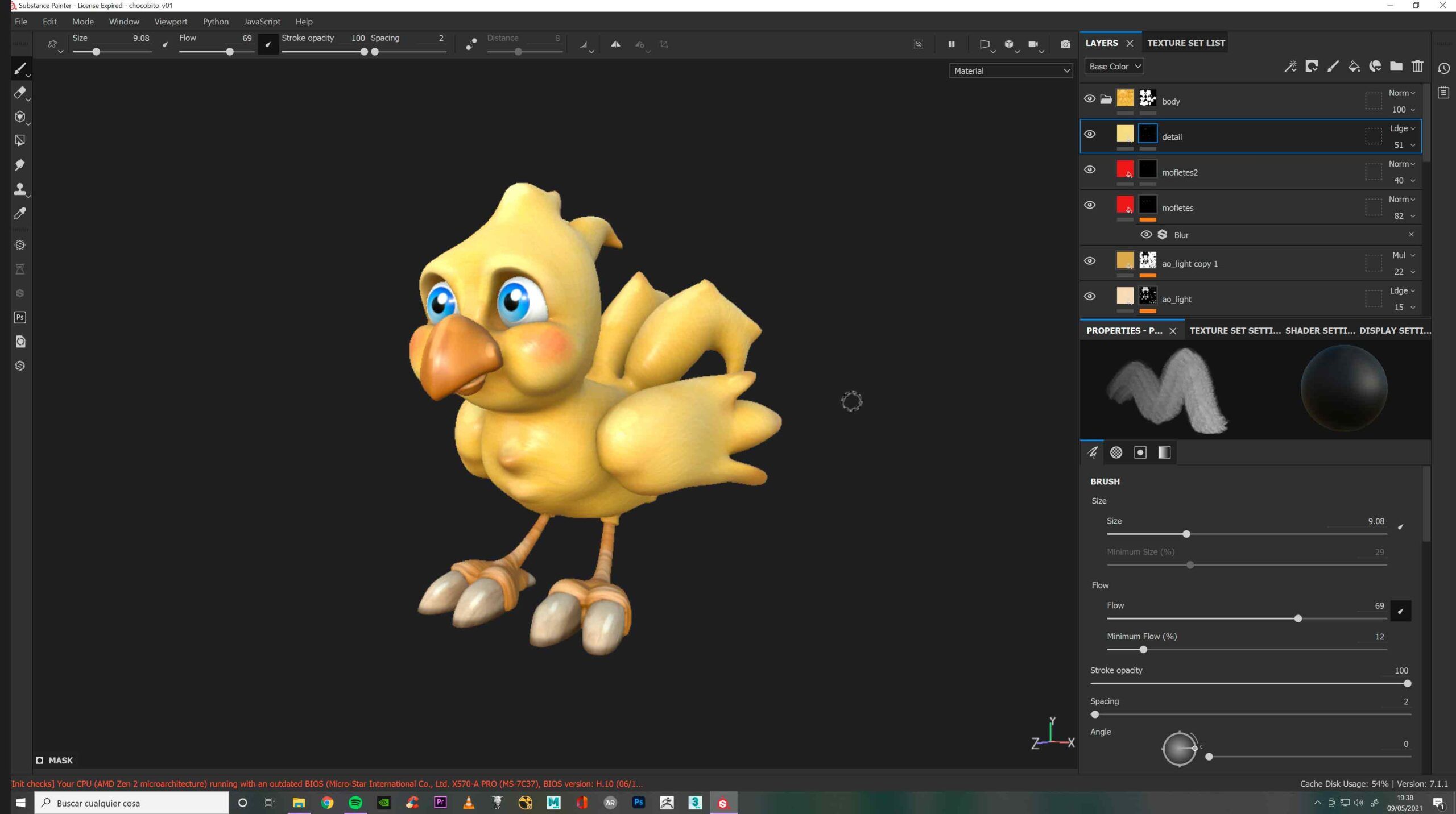Click the Angle dial control
Image resolution: width=1456 pixels, height=814 pixels.
[1180, 749]
